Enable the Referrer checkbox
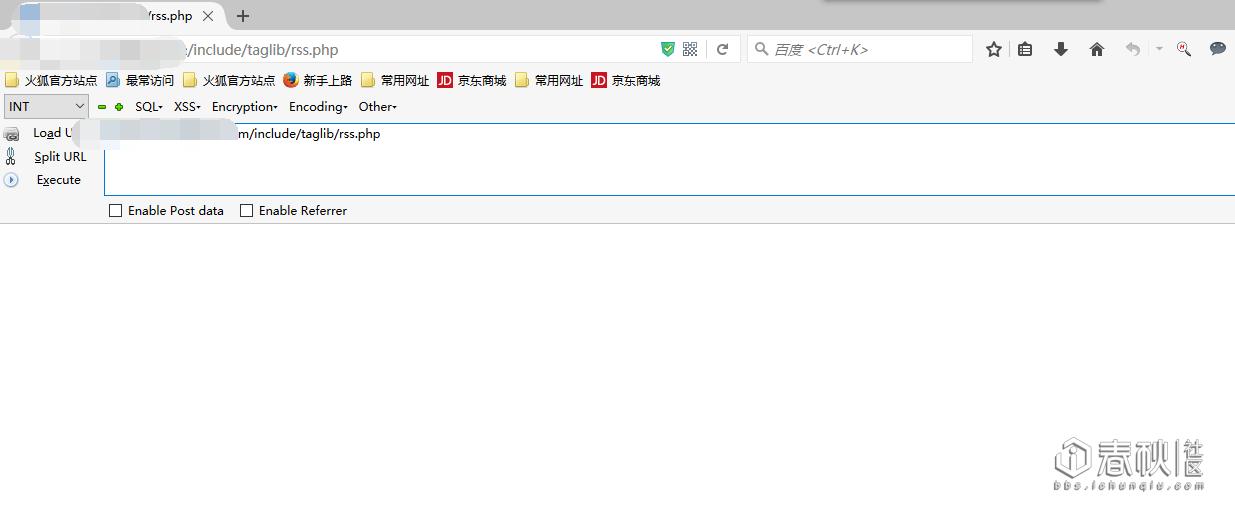1235x518 pixels. click(x=246, y=210)
